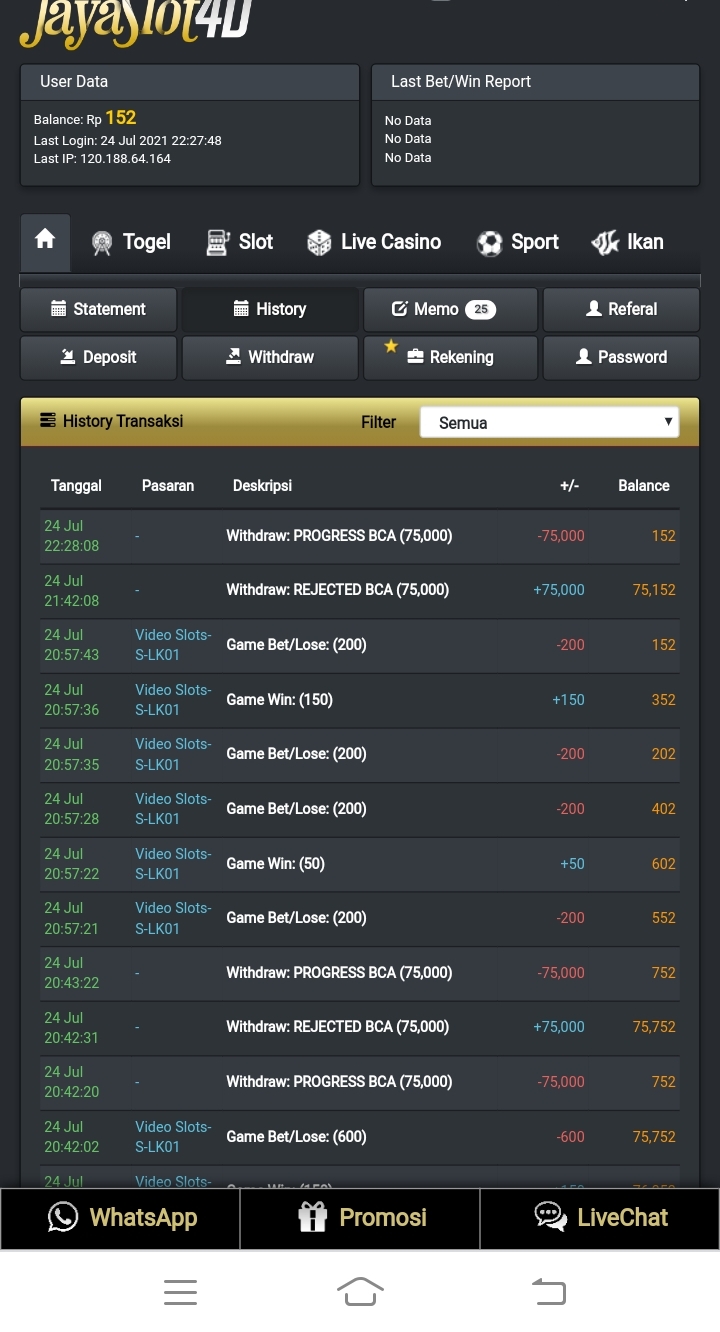
Task: Open the Withdraw page
Action: coord(270,357)
